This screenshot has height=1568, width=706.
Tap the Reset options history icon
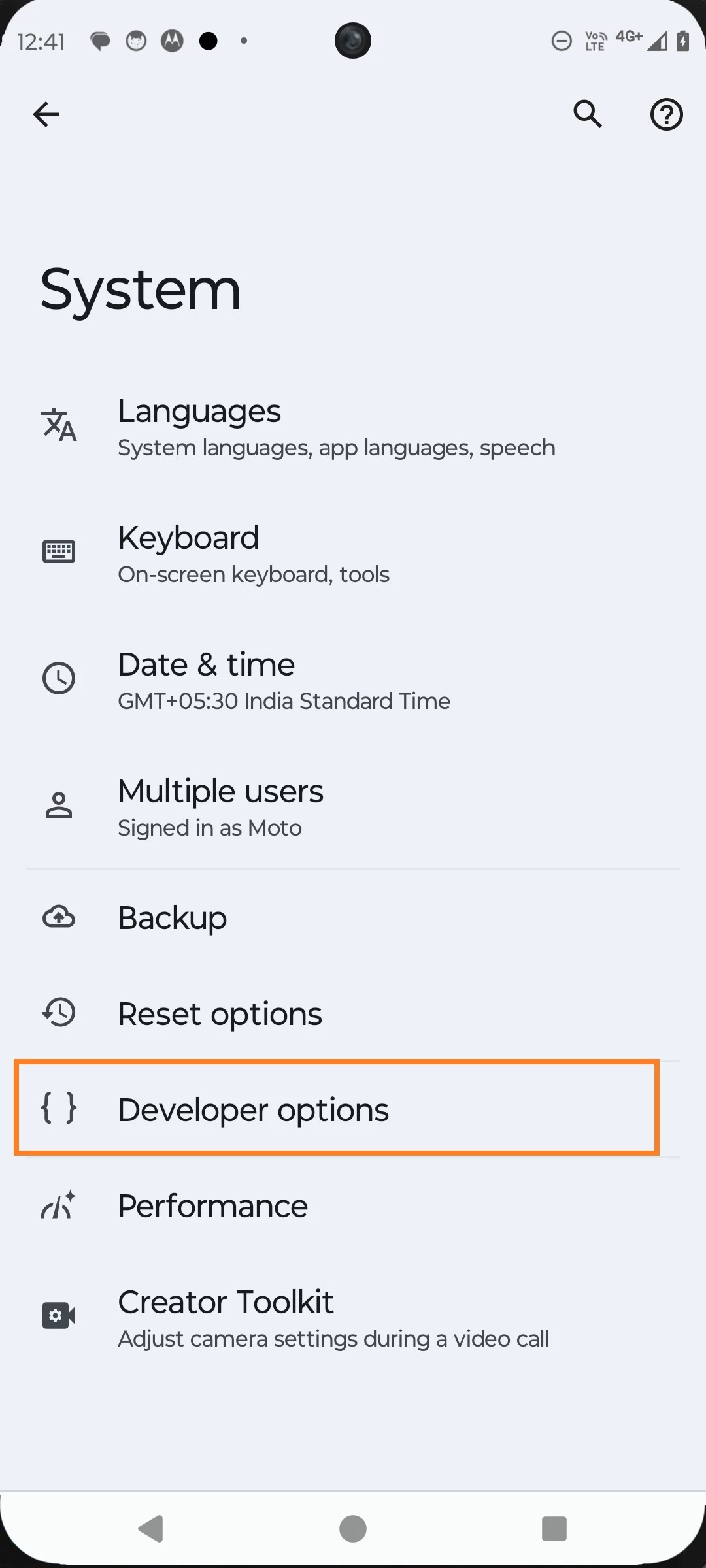point(59,1013)
